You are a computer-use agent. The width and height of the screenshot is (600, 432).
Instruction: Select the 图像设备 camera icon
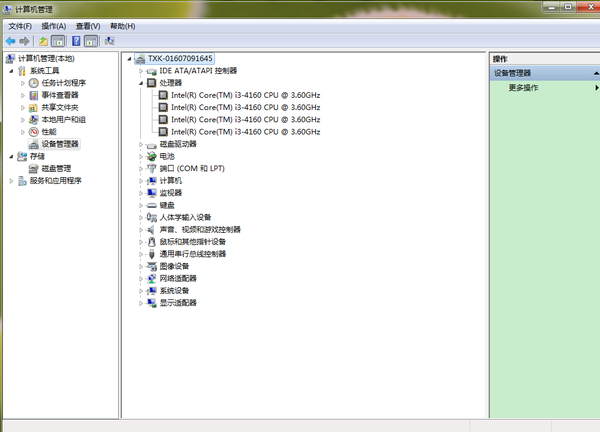point(152,266)
